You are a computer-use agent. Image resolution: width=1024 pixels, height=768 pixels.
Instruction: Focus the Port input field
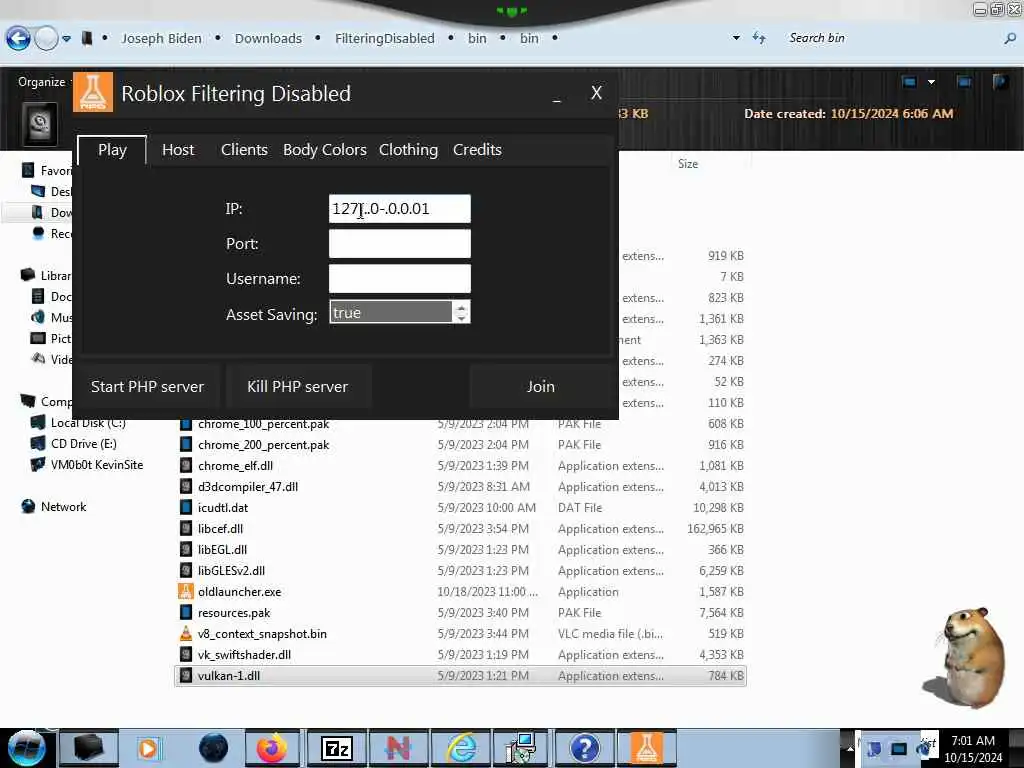400,244
